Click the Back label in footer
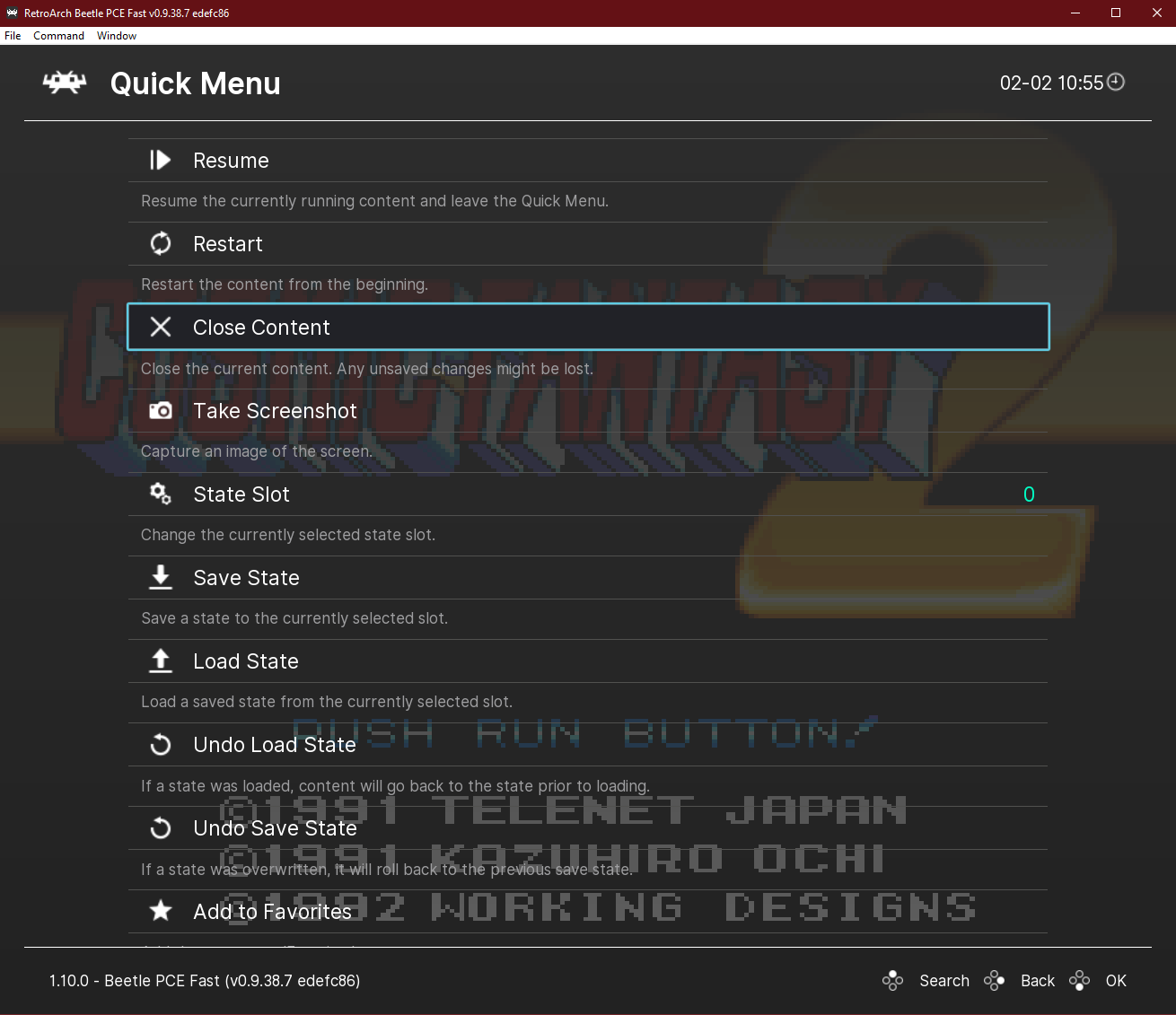 (x=1038, y=981)
